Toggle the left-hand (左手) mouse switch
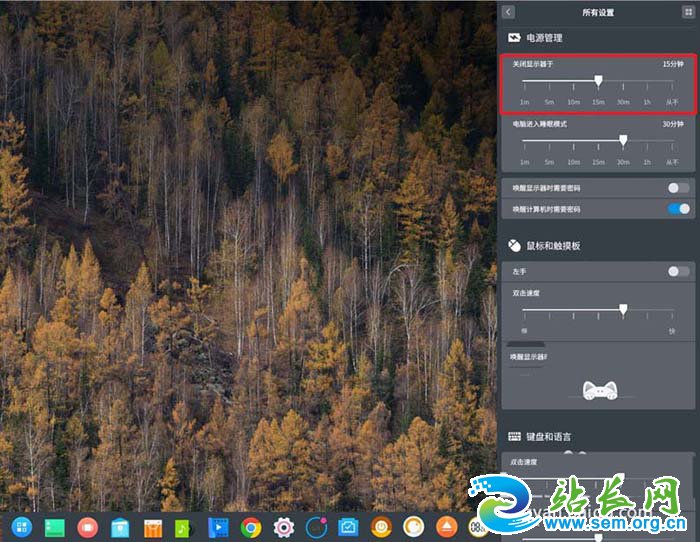This screenshot has width=700, height=542. coord(679,271)
